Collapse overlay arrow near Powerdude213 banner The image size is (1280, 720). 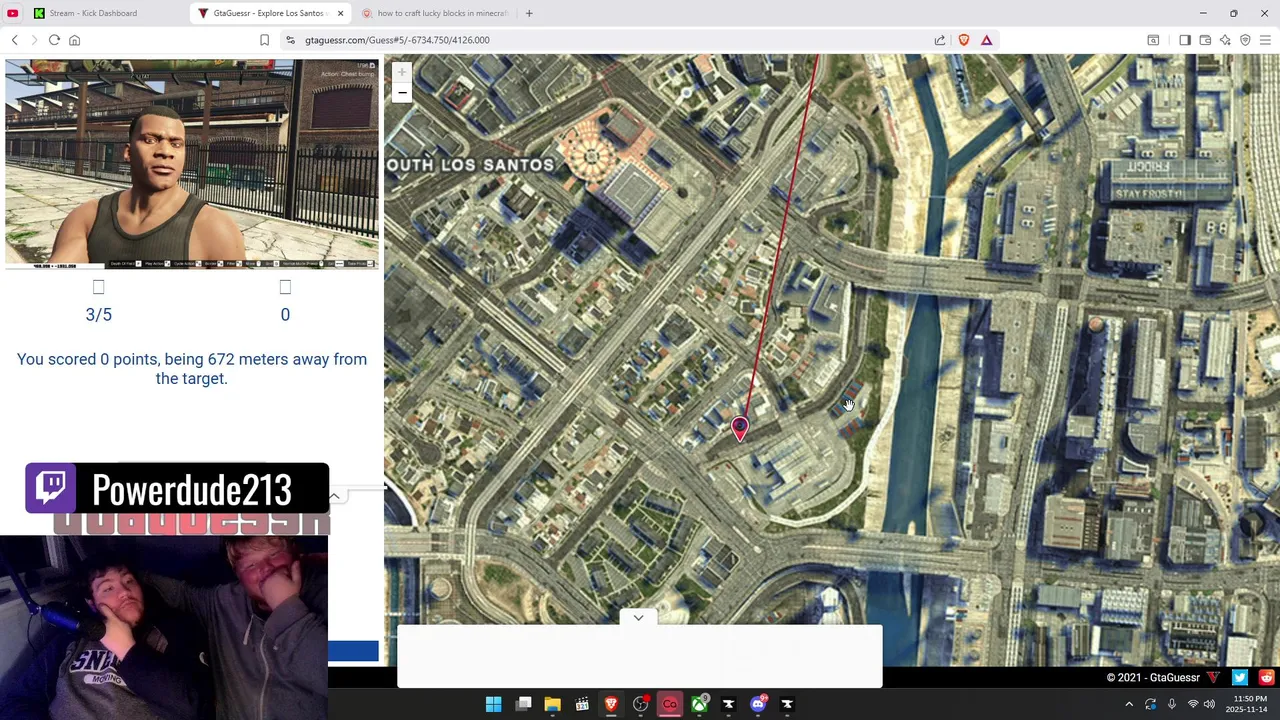point(335,496)
